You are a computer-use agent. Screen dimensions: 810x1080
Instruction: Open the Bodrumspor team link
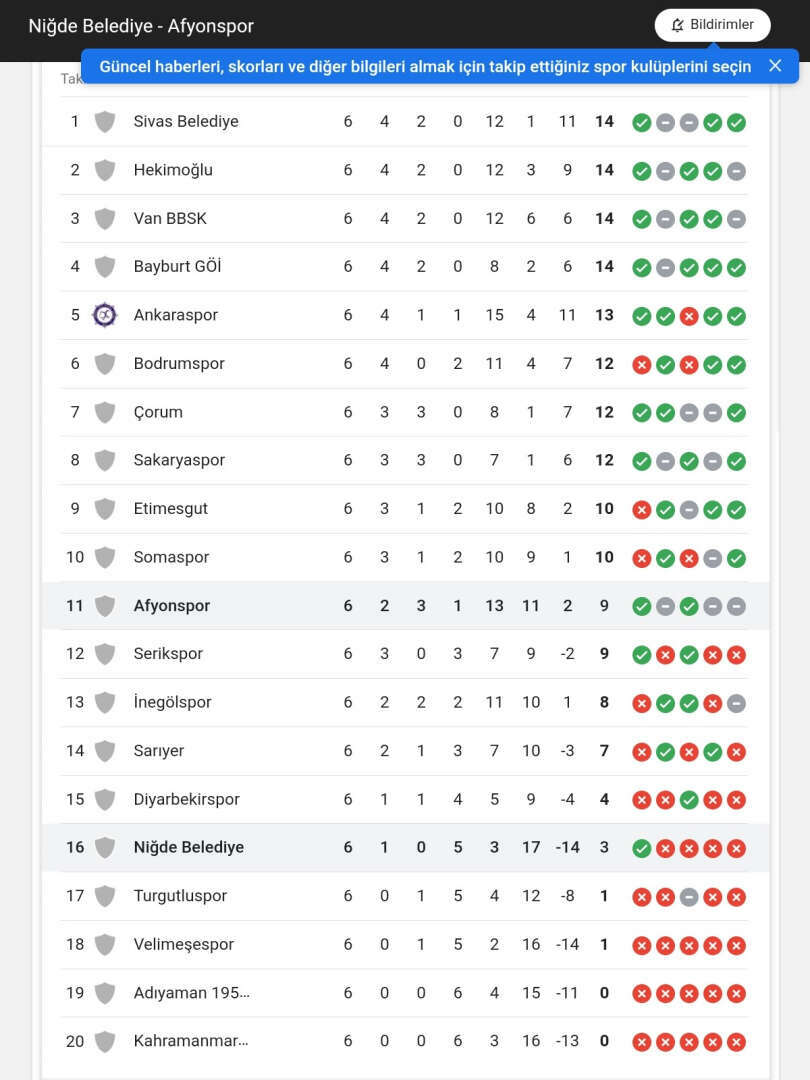point(179,364)
